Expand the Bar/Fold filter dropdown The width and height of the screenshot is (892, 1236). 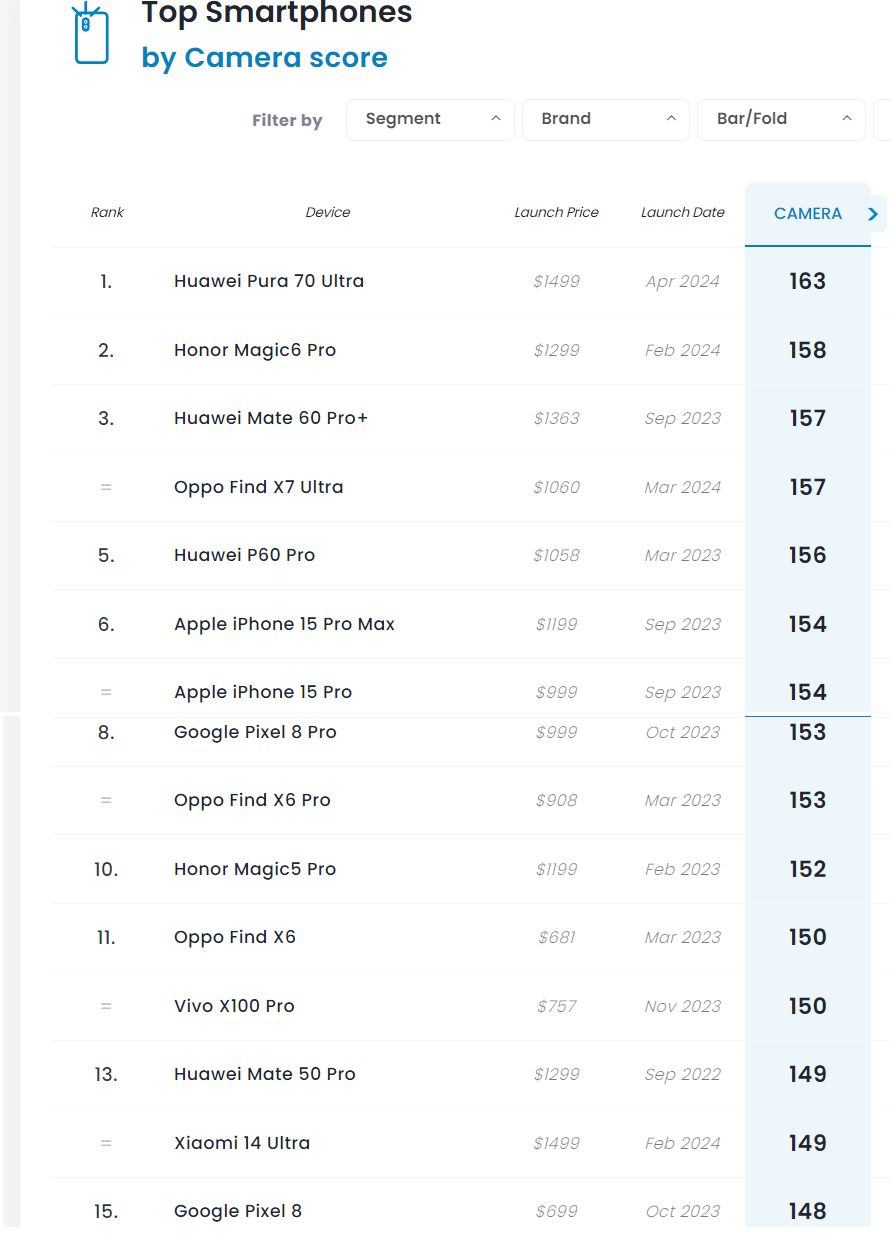[x=780, y=119]
